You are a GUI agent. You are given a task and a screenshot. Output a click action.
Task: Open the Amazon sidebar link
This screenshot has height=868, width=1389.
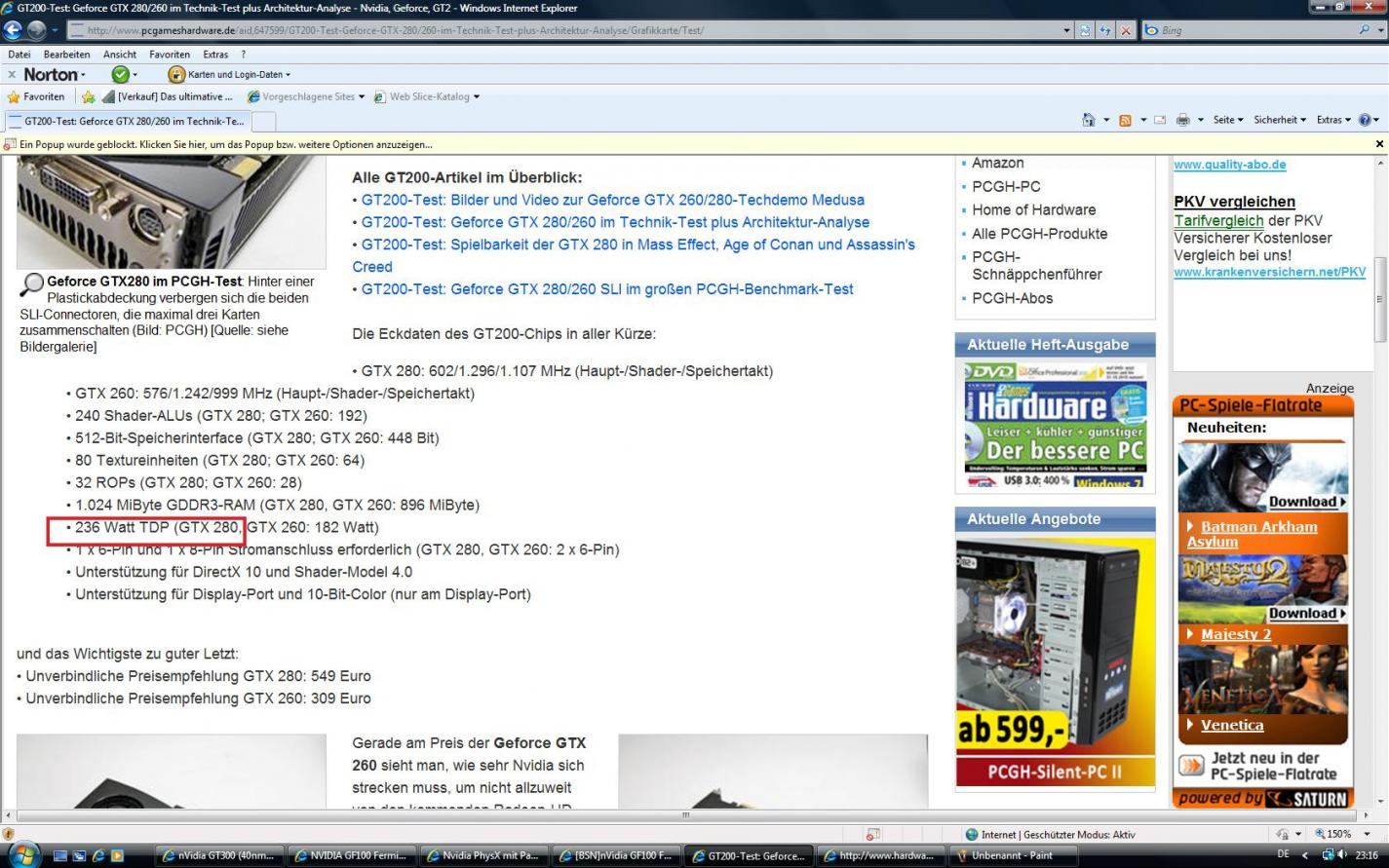(997, 163)
